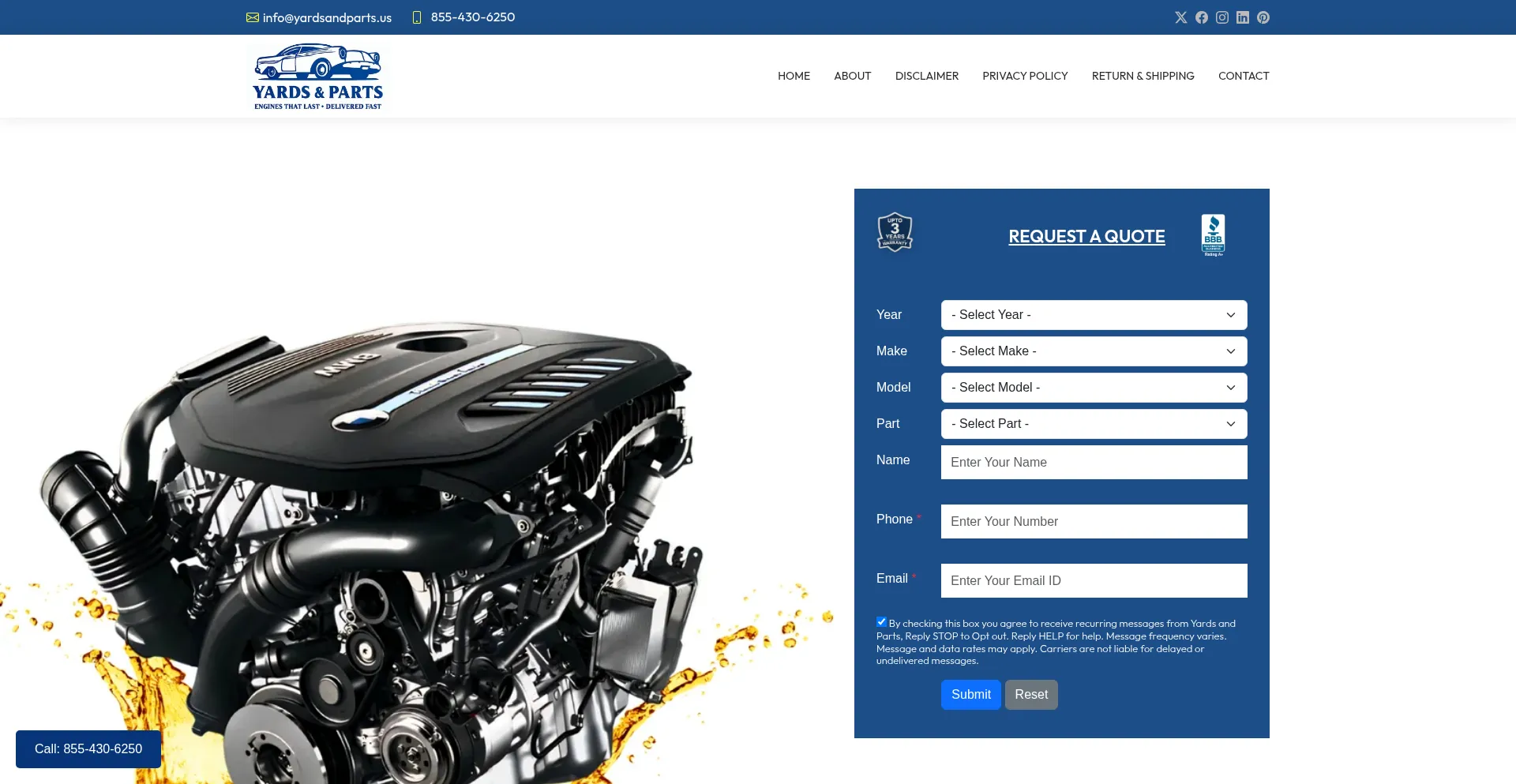The image size is (1516, 784).
Task: Go to the About menu item
Action: (x=852, y=76)
